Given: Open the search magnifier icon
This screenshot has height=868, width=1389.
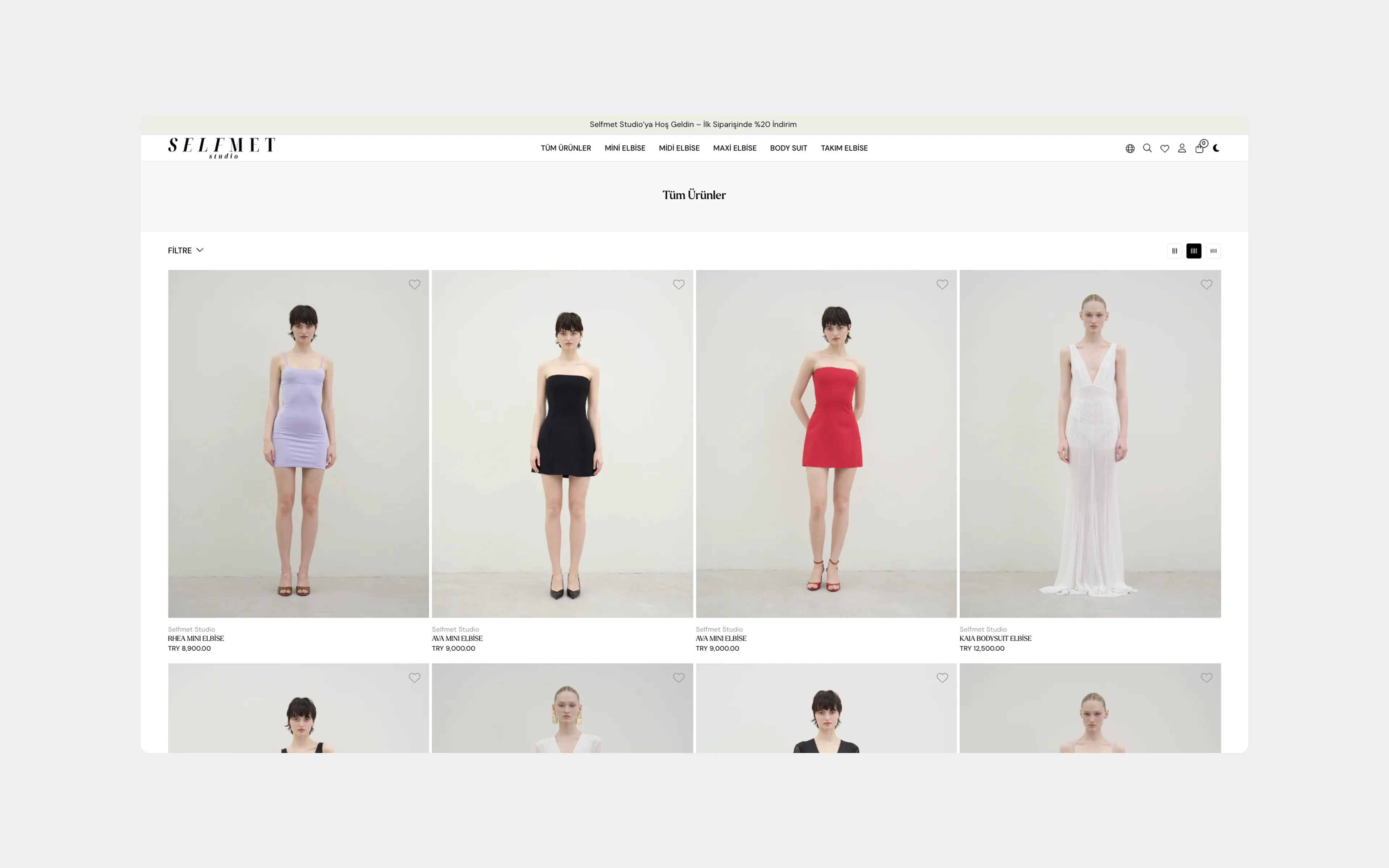Looking at the screenshot, I should click(1147, 148).
